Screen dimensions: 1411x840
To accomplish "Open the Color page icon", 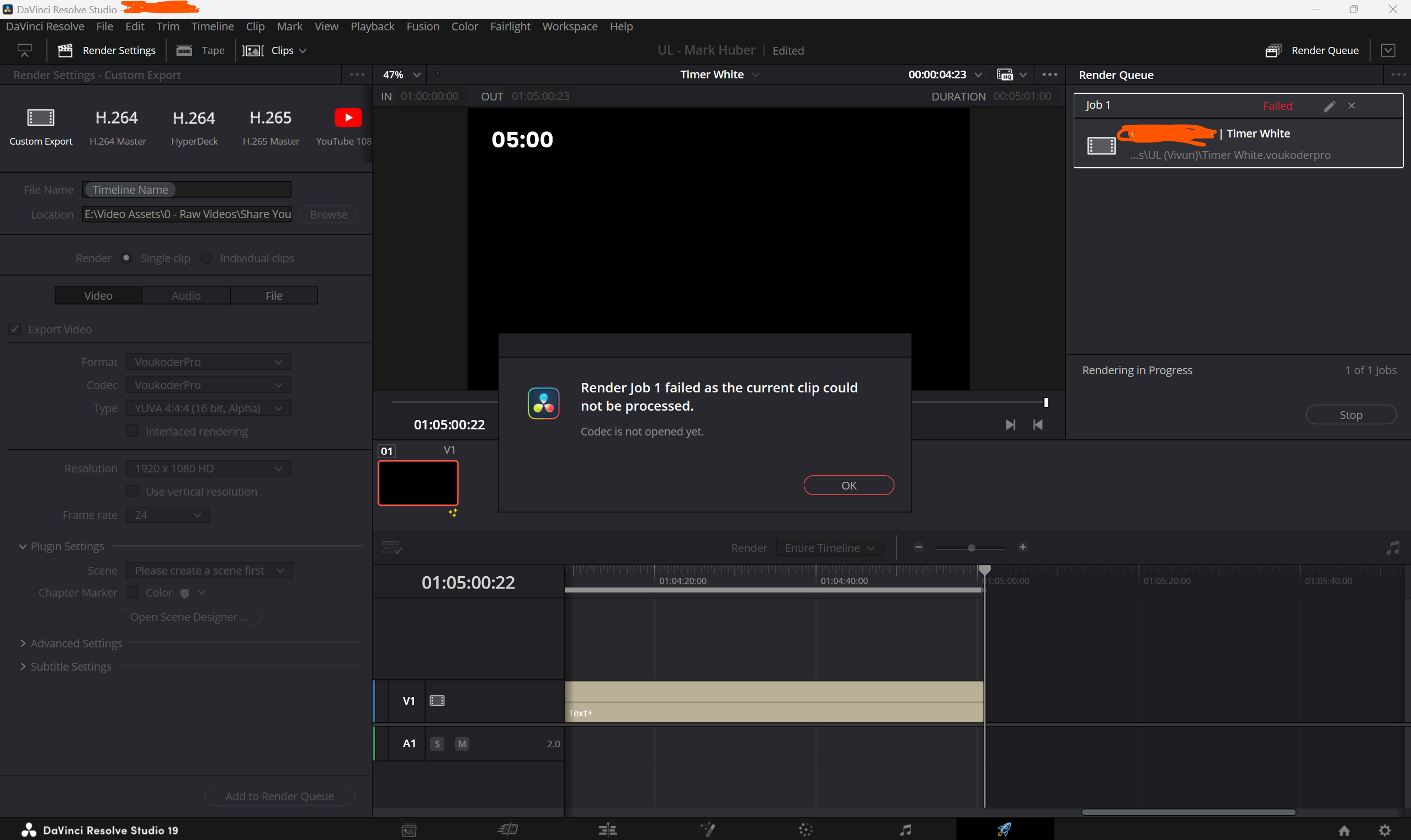I will (x=806, y=830).
